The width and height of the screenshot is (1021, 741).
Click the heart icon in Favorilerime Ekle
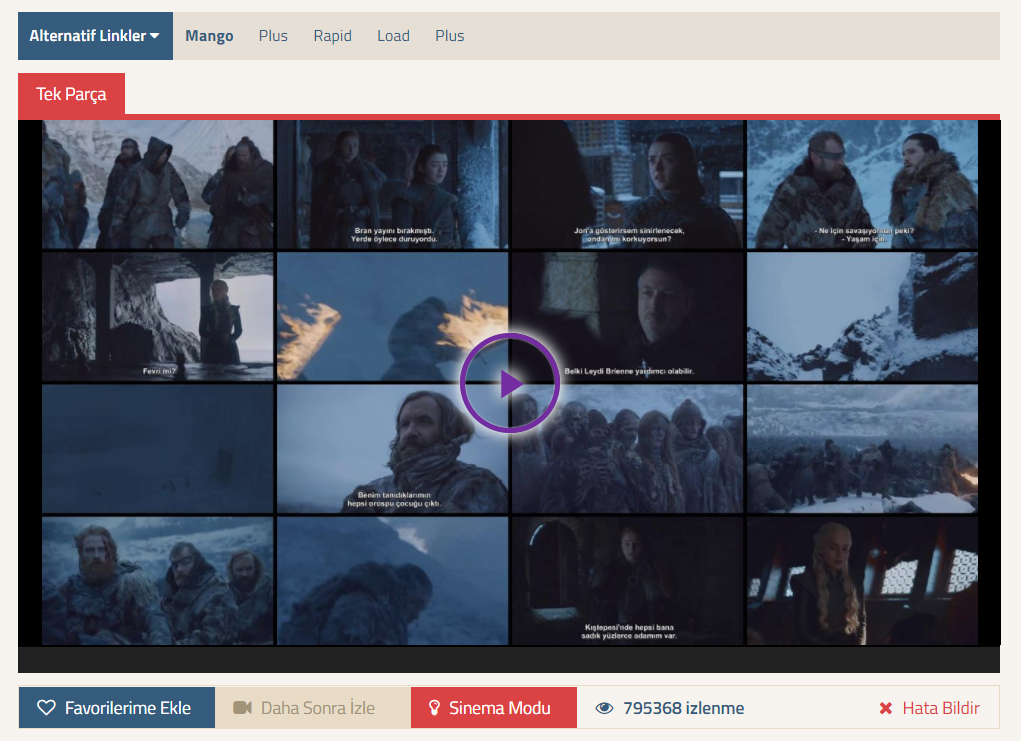click(46, 708)
